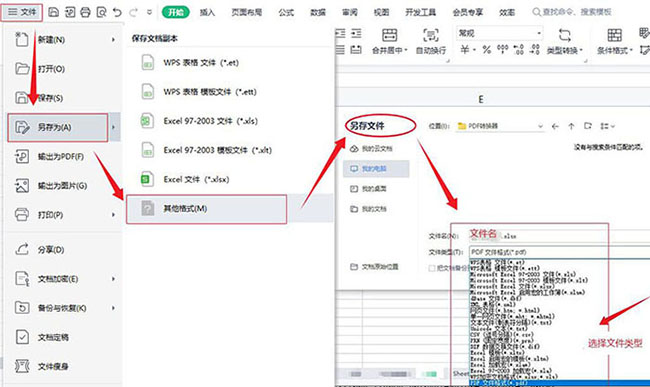Switch to the 开始 ribbon tab
This screenshot has height=387, width=650.
[x=175, y=12]
